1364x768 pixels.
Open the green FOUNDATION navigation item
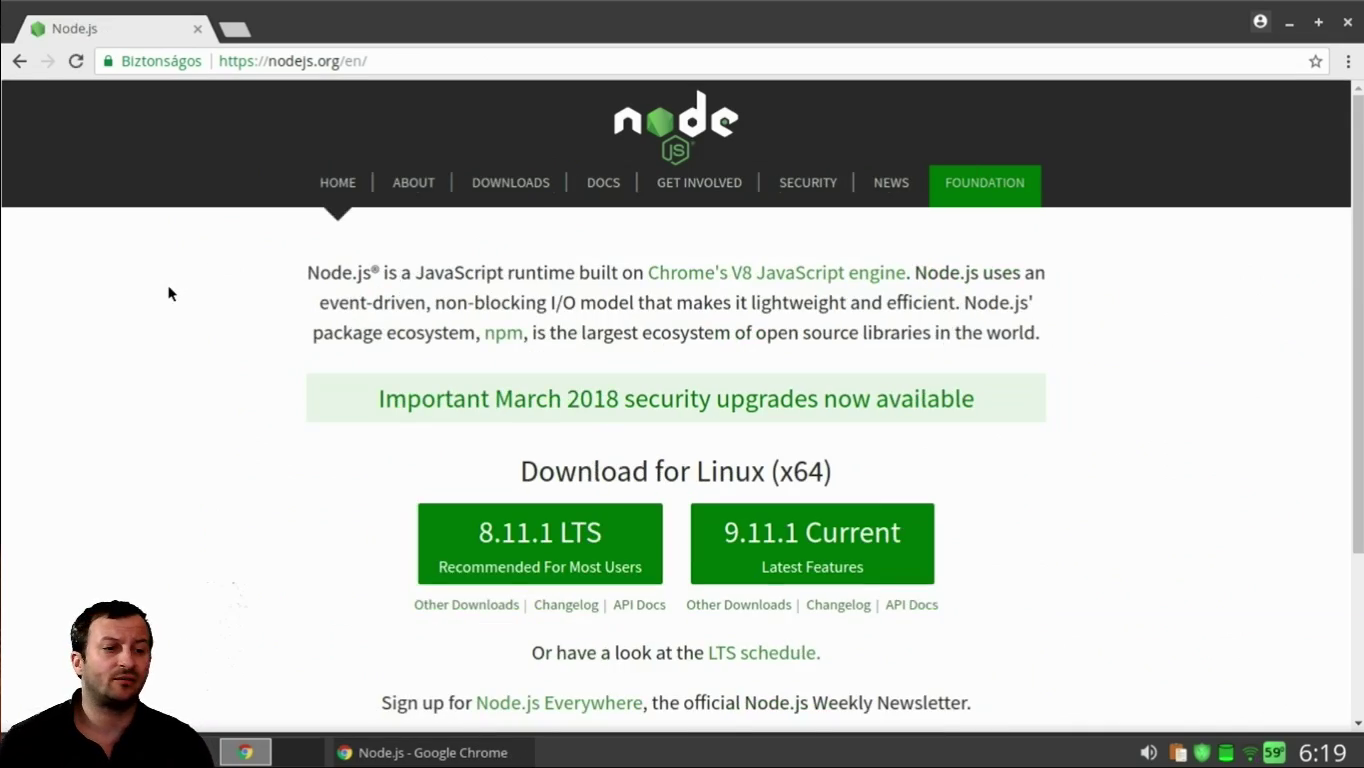985,186
